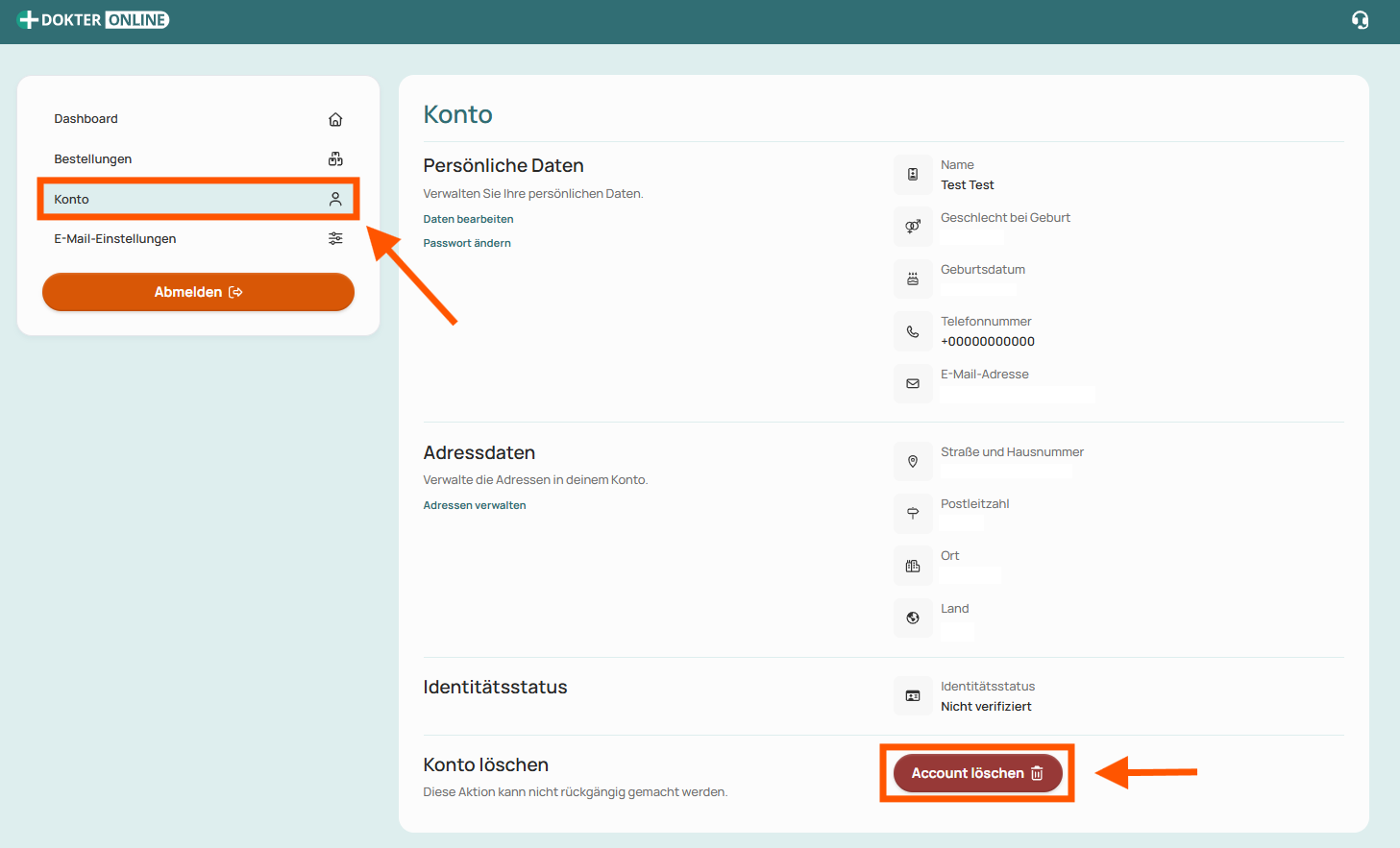Click the birthday cake Geburtsdatum icon

coord(913,279)
